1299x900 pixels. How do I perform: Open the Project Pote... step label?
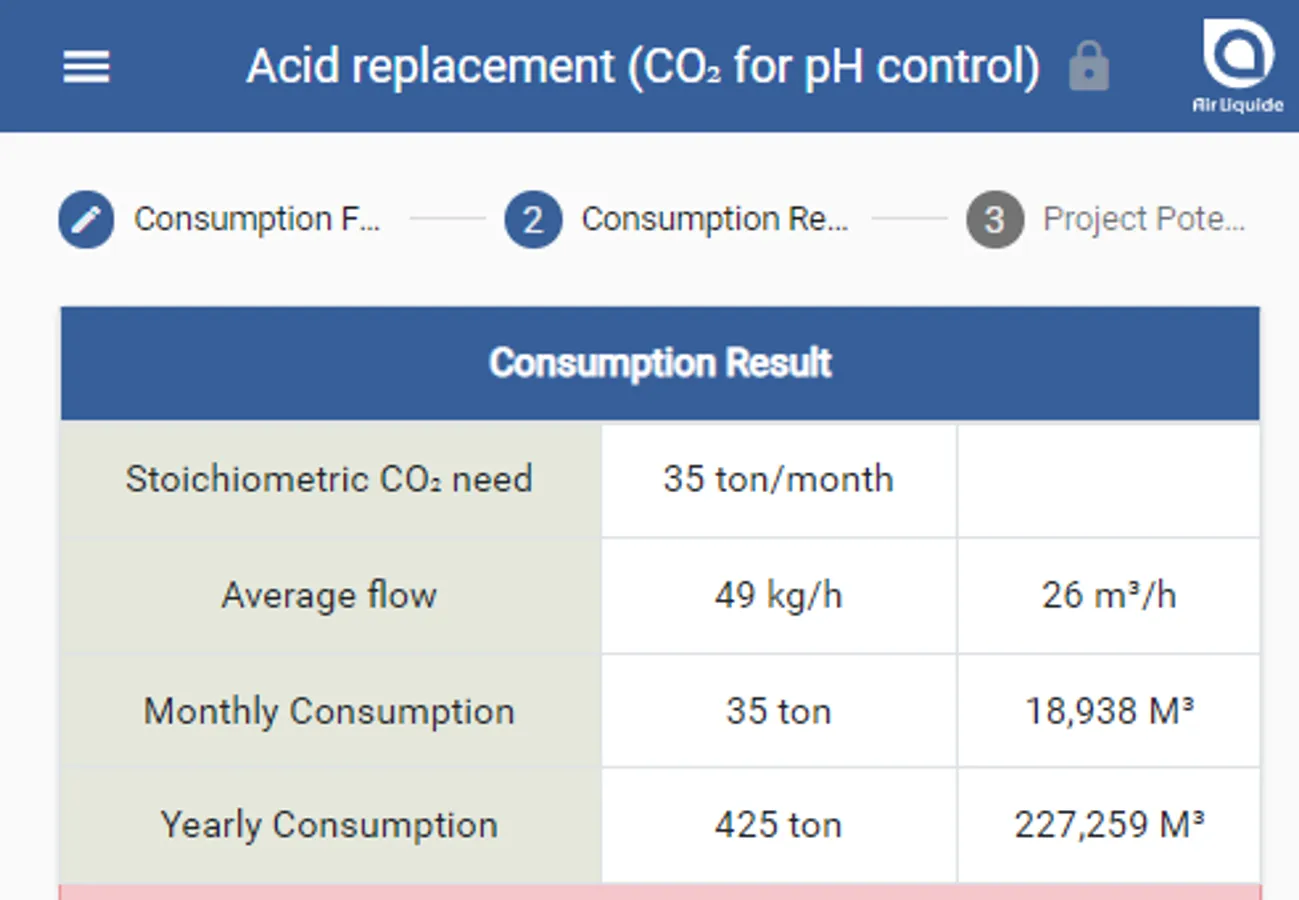pos(1144,219)
